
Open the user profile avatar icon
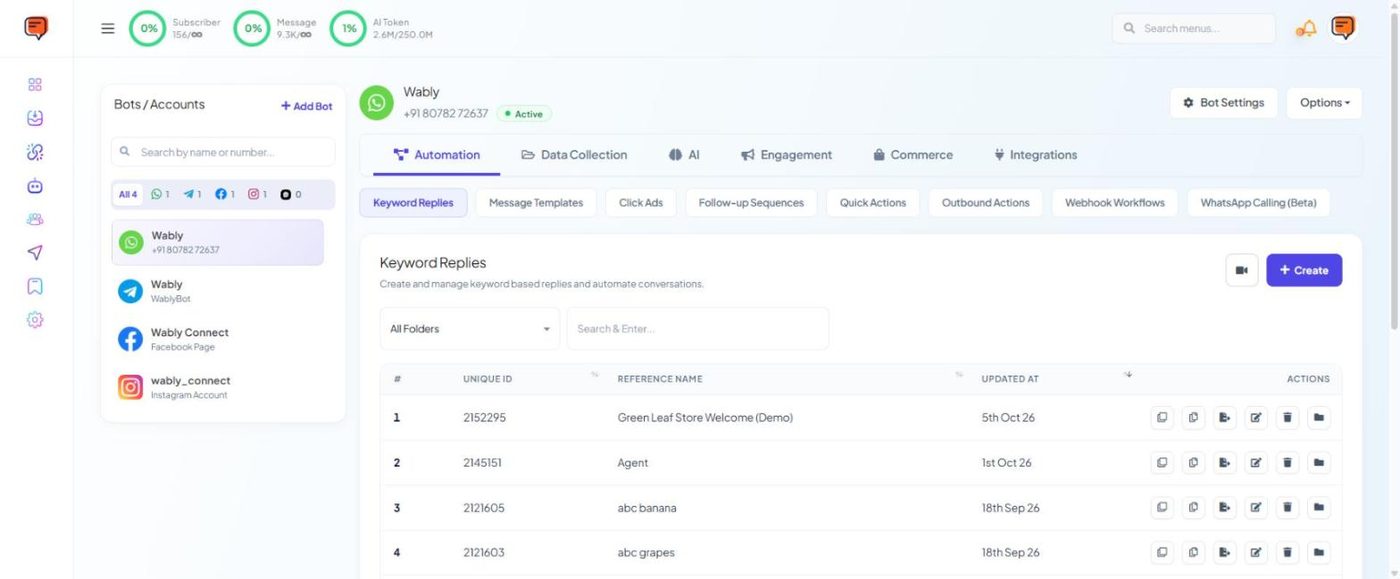coord(1343,28)
